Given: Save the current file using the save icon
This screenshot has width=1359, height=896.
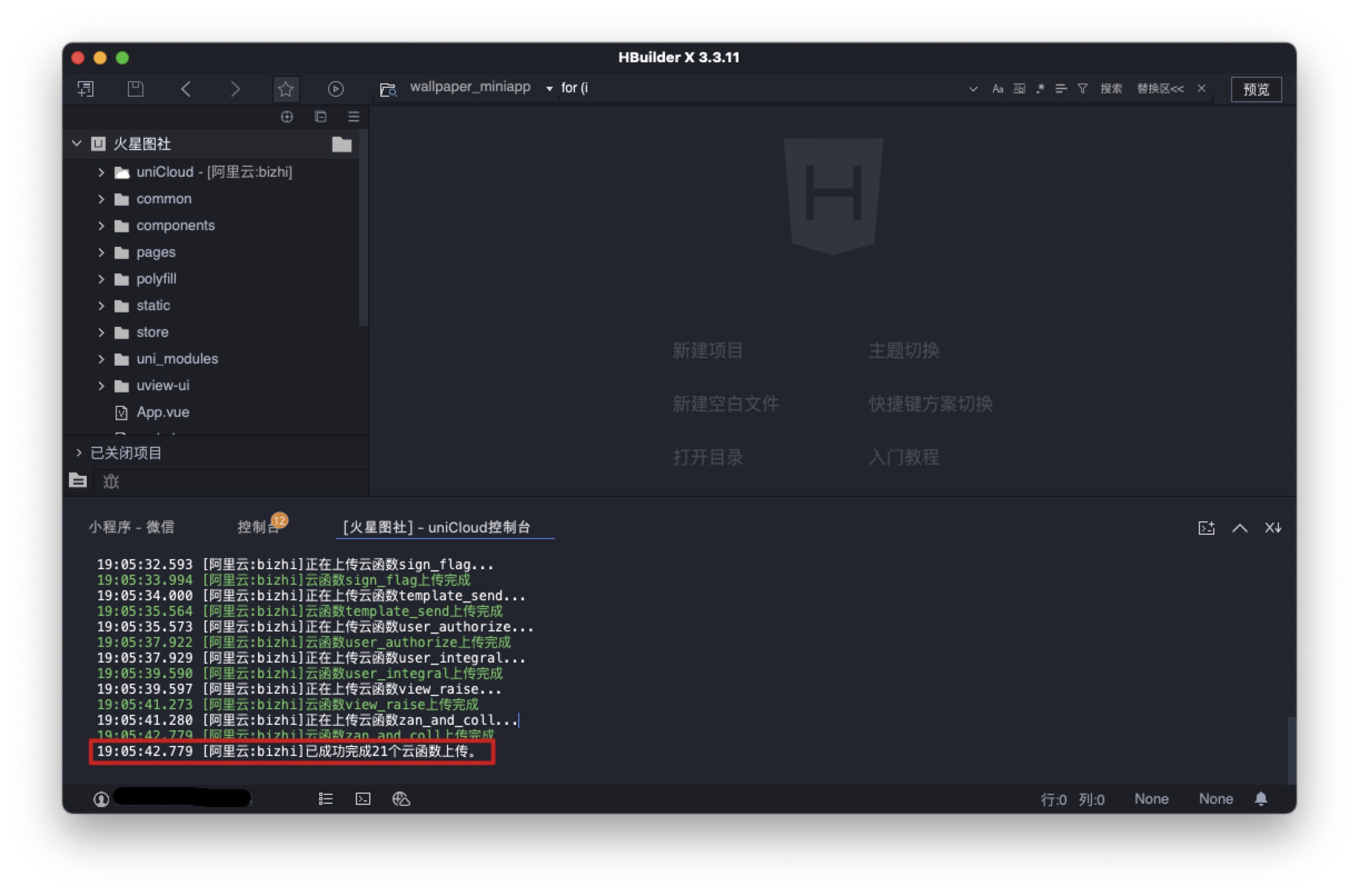Looking at the screenshot, I should pos(136,89).
